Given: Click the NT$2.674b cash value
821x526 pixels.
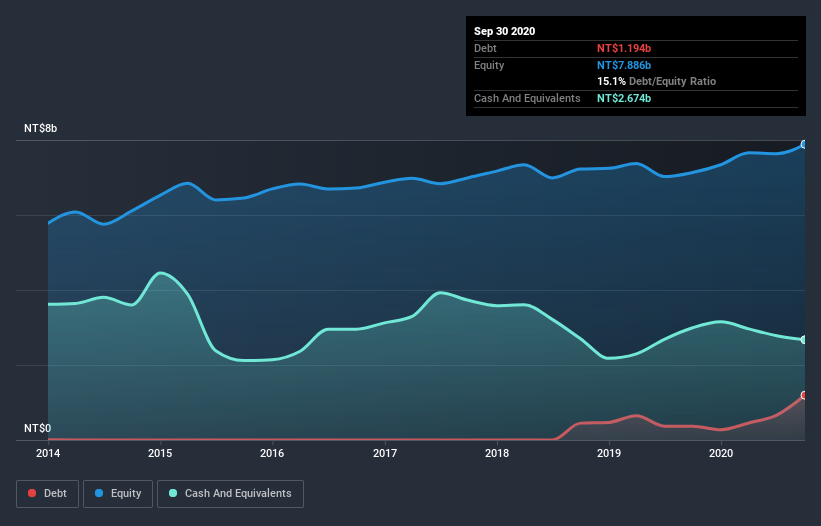Looking at the screenshot, I should 624,98.
